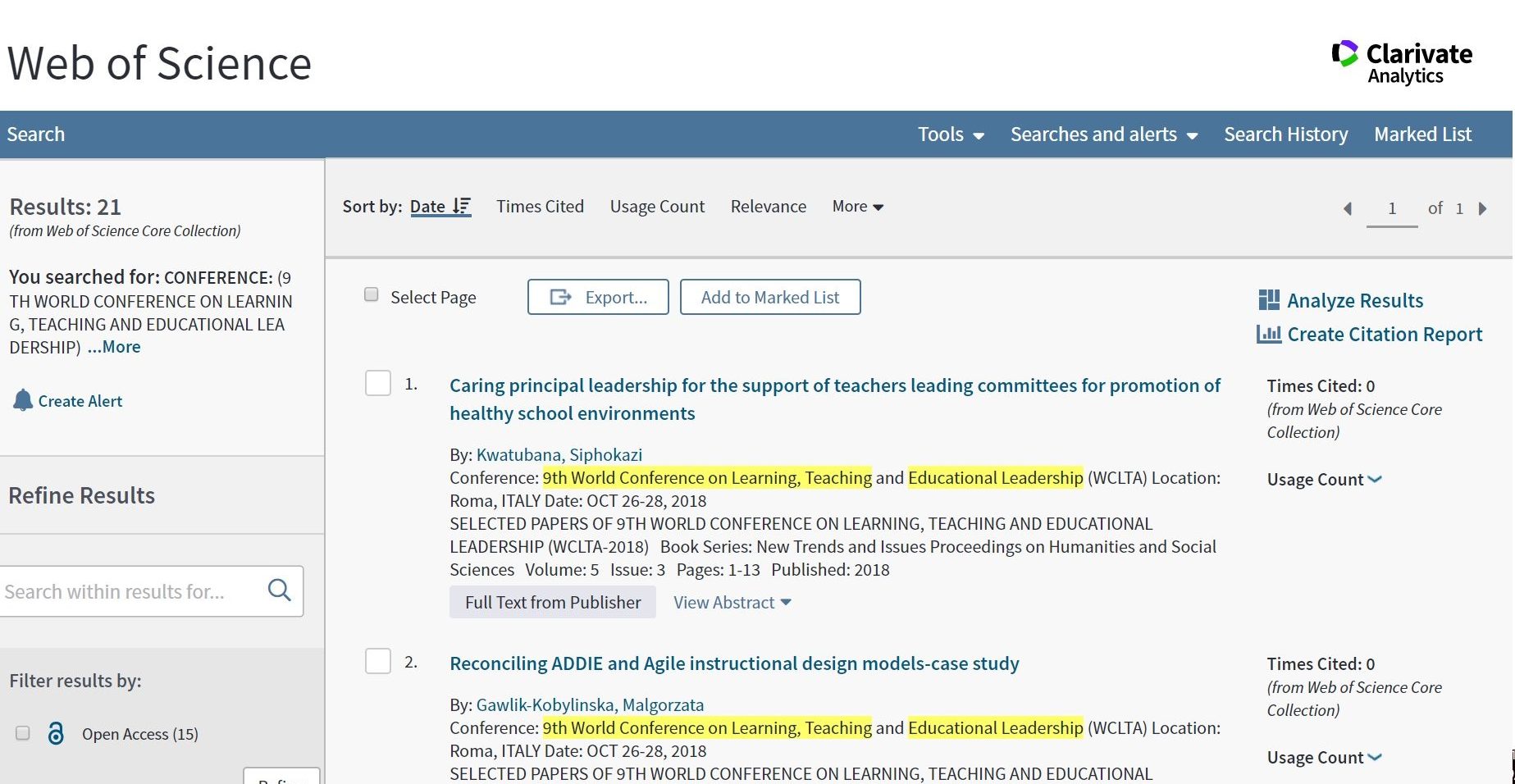Open author Gawlik-Kobylinska, Malgorzata
This screenshot has width=1515, height=784.
tap(590, 705)
